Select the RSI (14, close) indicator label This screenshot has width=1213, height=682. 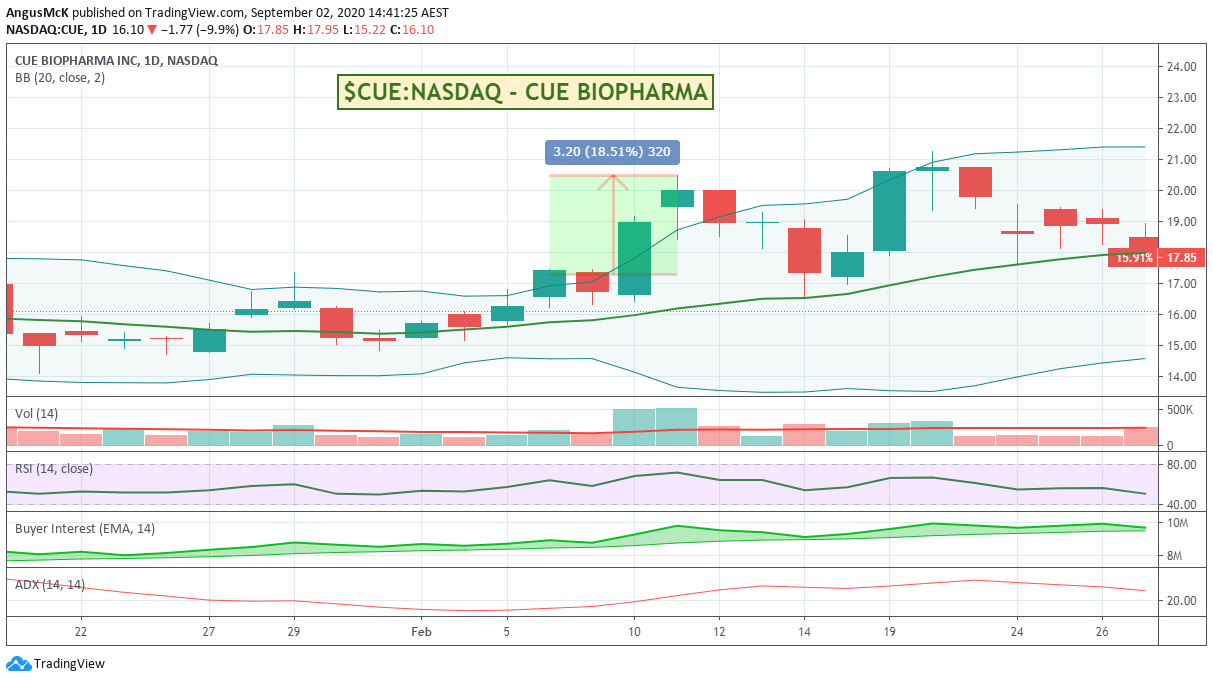point(54,468)
